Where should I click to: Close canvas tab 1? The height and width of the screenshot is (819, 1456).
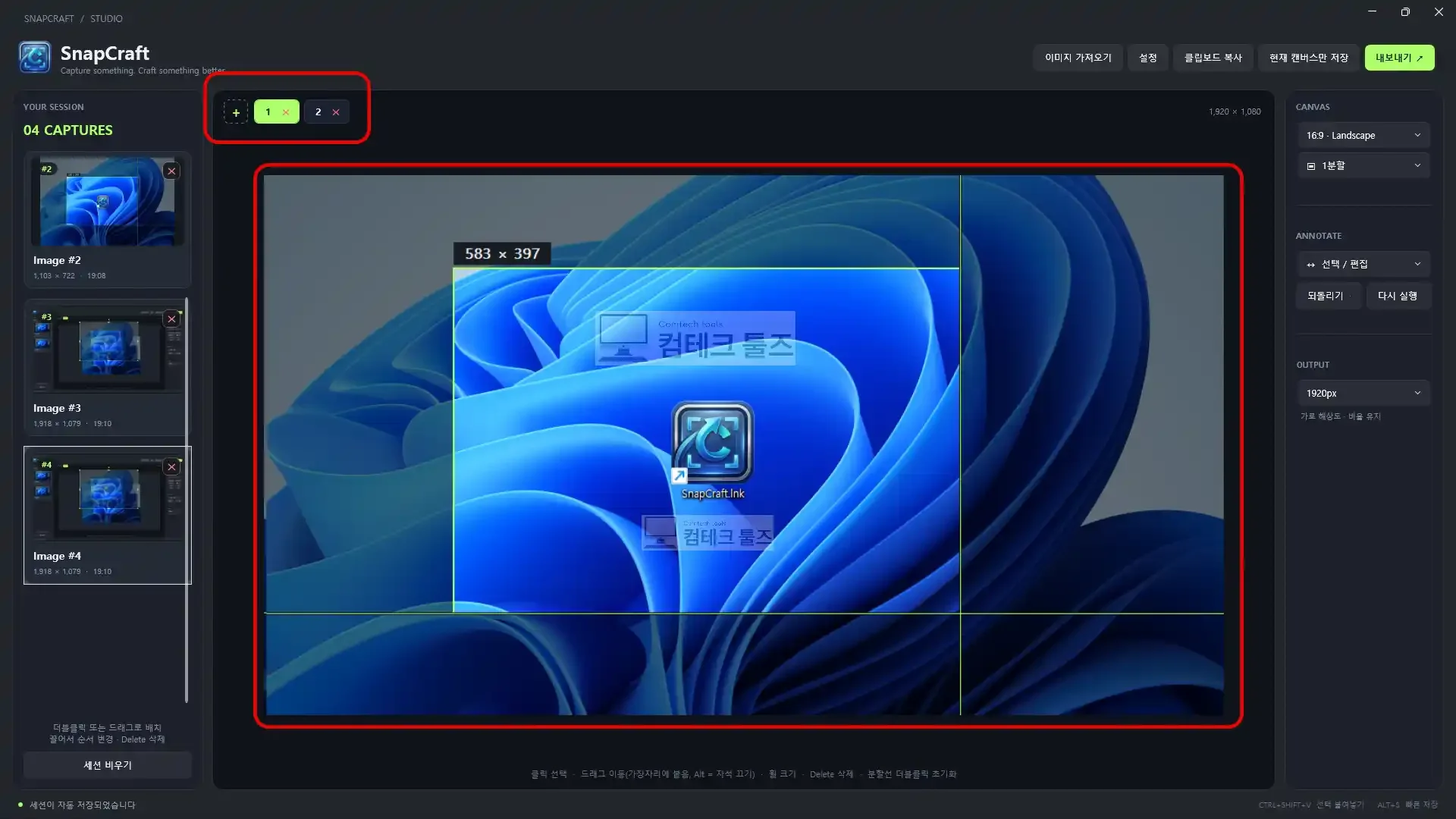(x=286, y=112)
